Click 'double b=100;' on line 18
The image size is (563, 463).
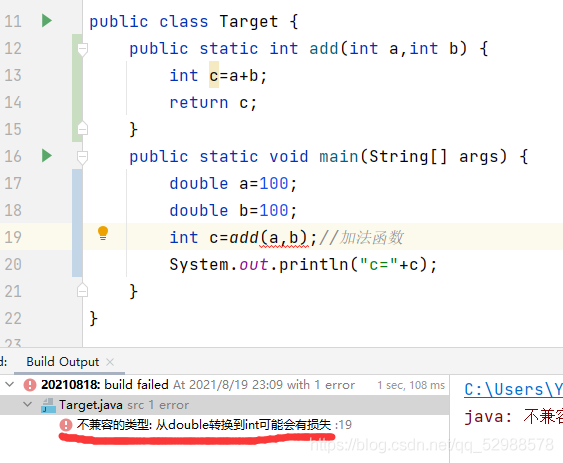(x=233, y=210)
